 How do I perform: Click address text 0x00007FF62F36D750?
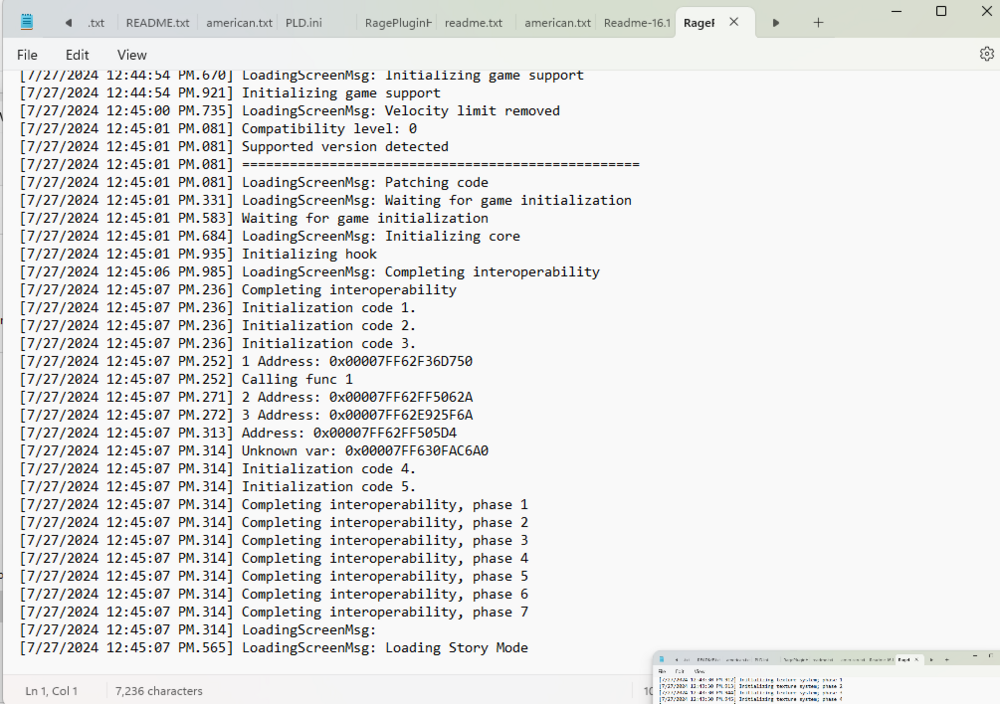click(x=401, y=361)
